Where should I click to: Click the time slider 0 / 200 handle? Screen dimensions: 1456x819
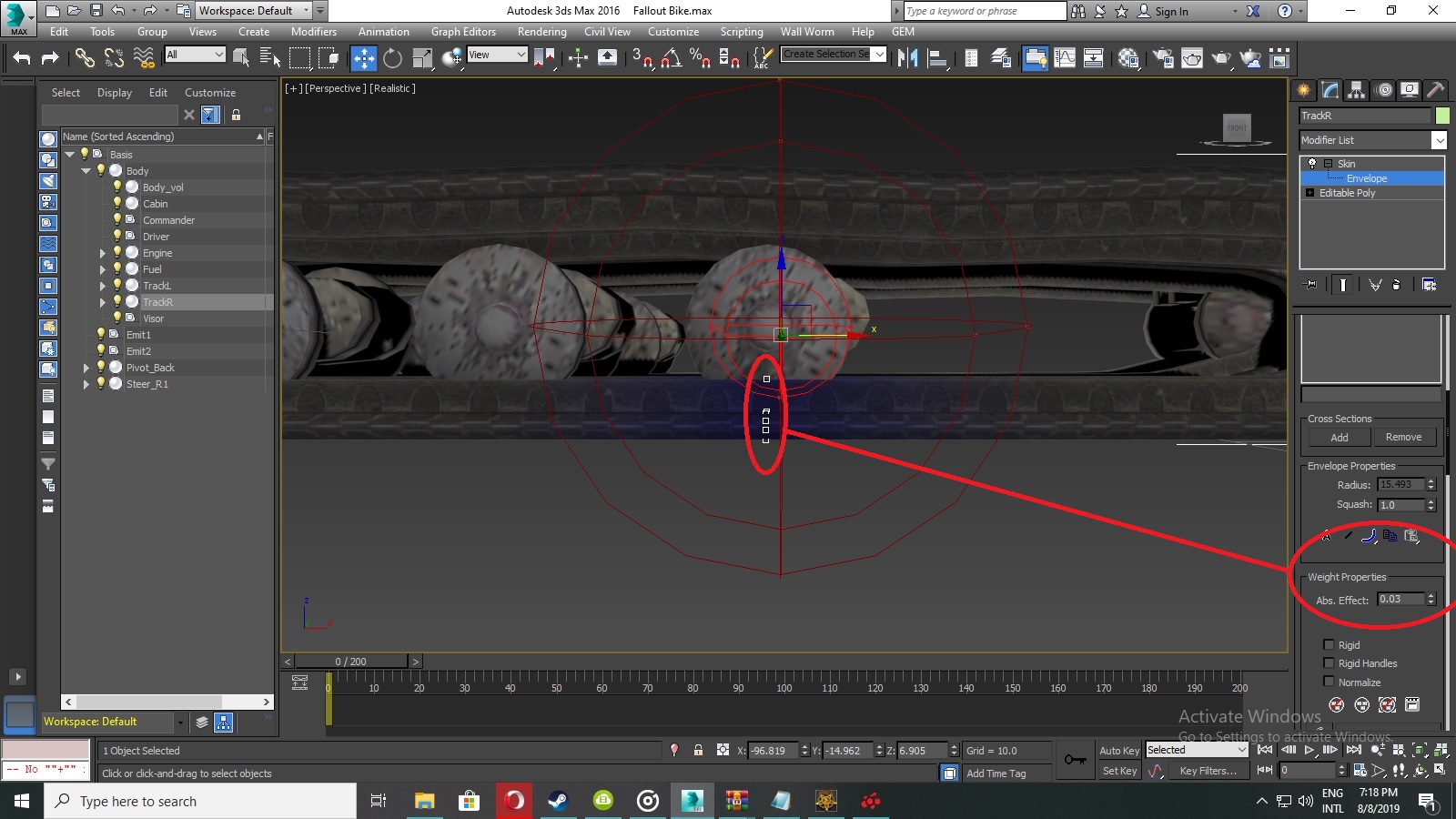tap(351, 662)
